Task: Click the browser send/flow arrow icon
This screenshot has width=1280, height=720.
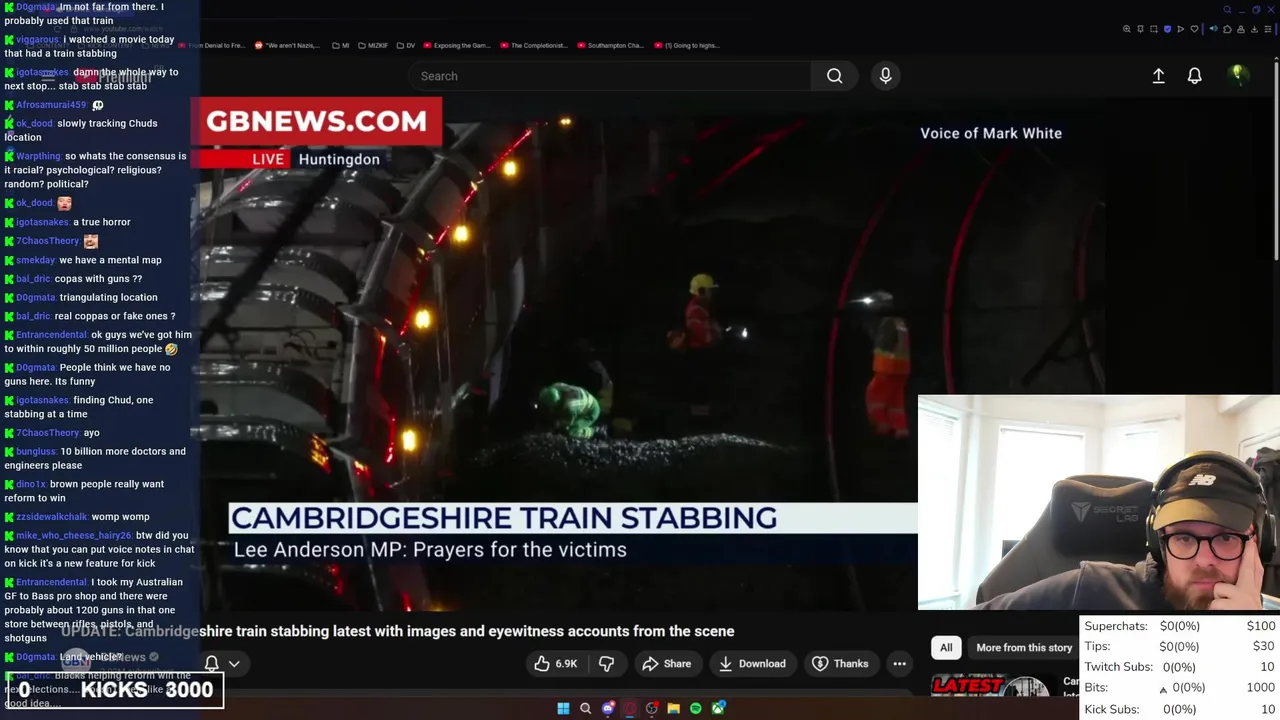Action: click(1180, 29)
